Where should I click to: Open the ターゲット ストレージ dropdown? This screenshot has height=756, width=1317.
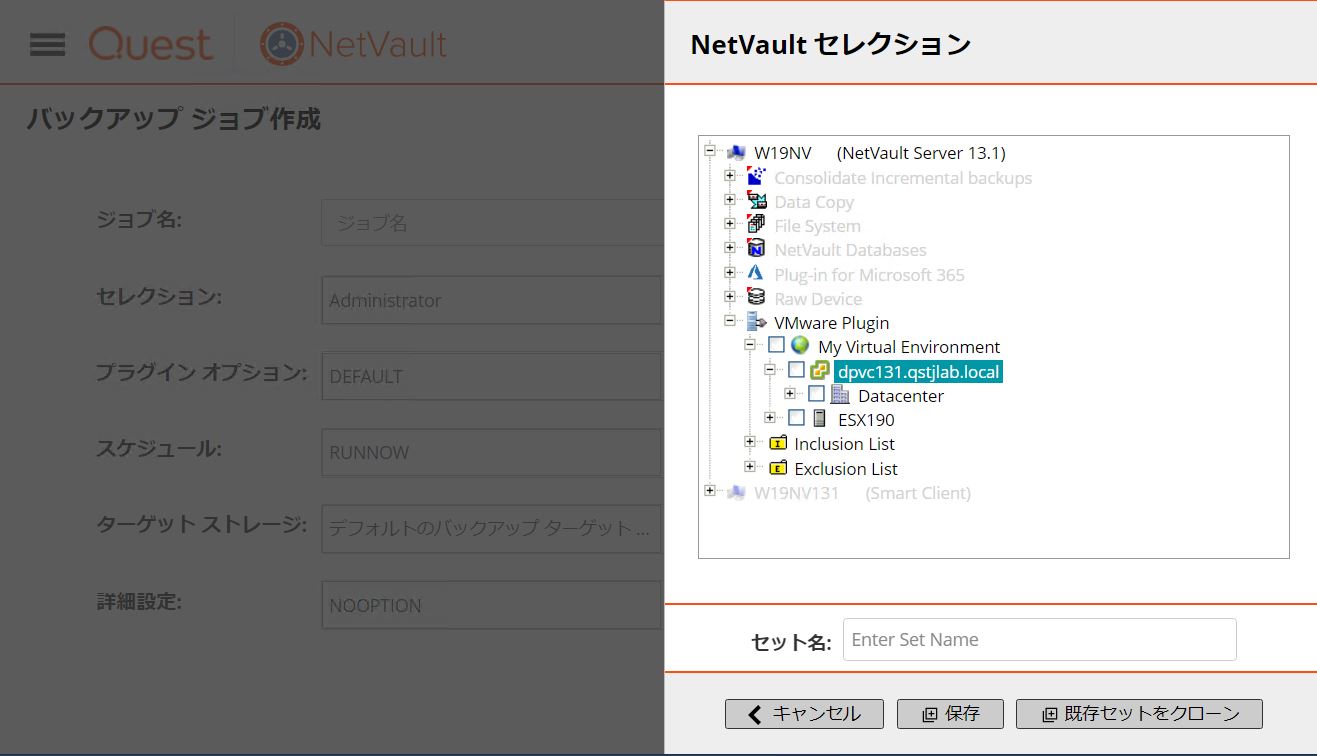pyautogui.click(x=492, y=528)
